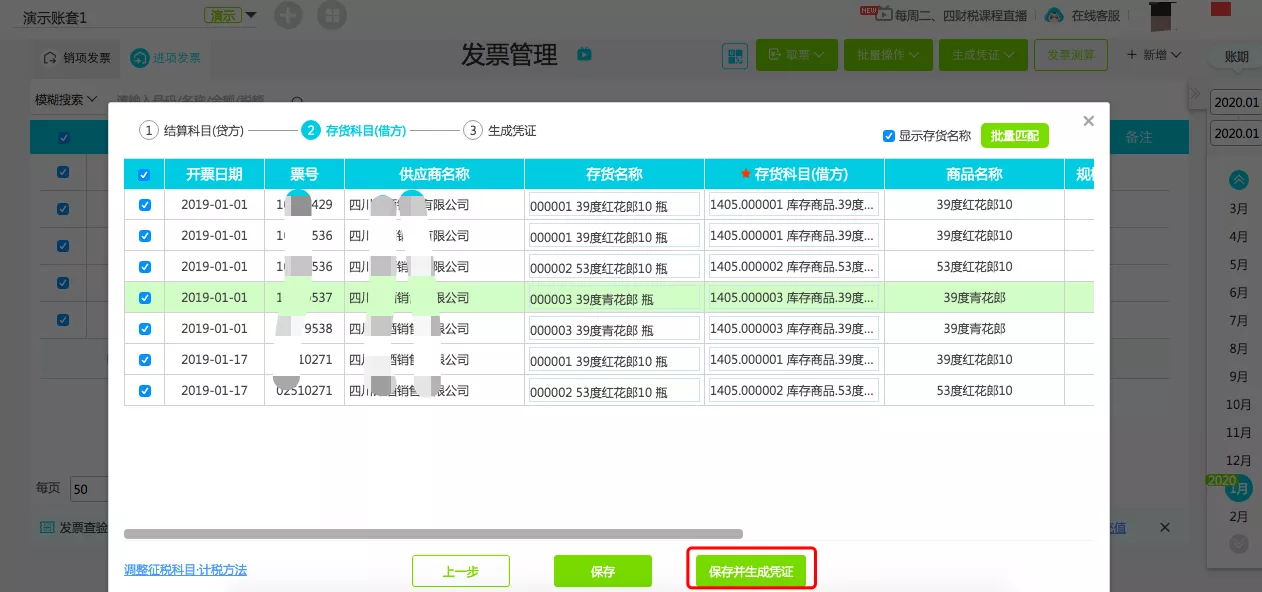Click the up chevron in month list

point(1239,180)
